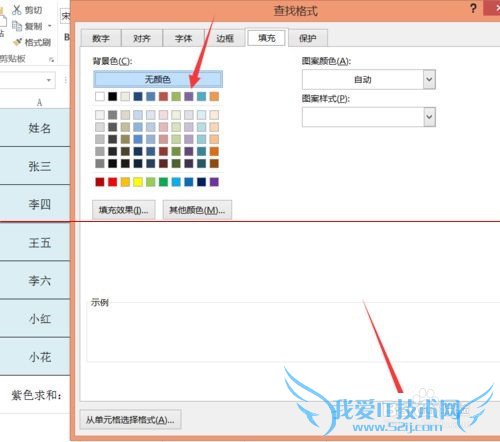The height and width of the screenshot is (442, 500).
Task: Pick the black swatch in theme row
Action: point(113,96)
